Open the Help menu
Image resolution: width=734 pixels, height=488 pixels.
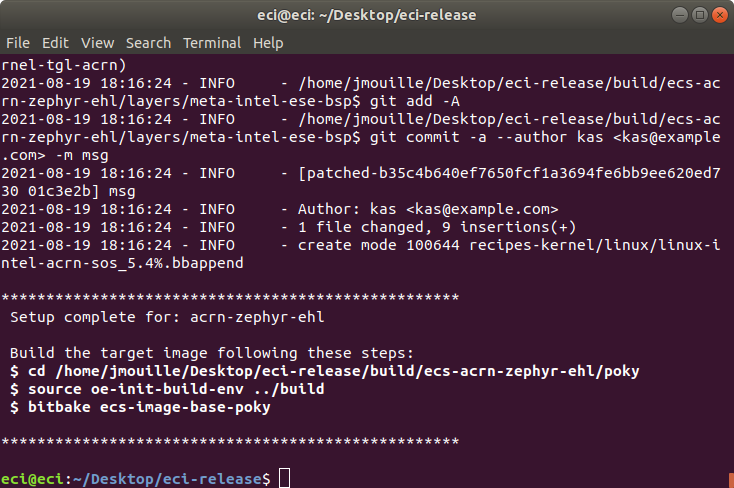(x=268, y=43)
